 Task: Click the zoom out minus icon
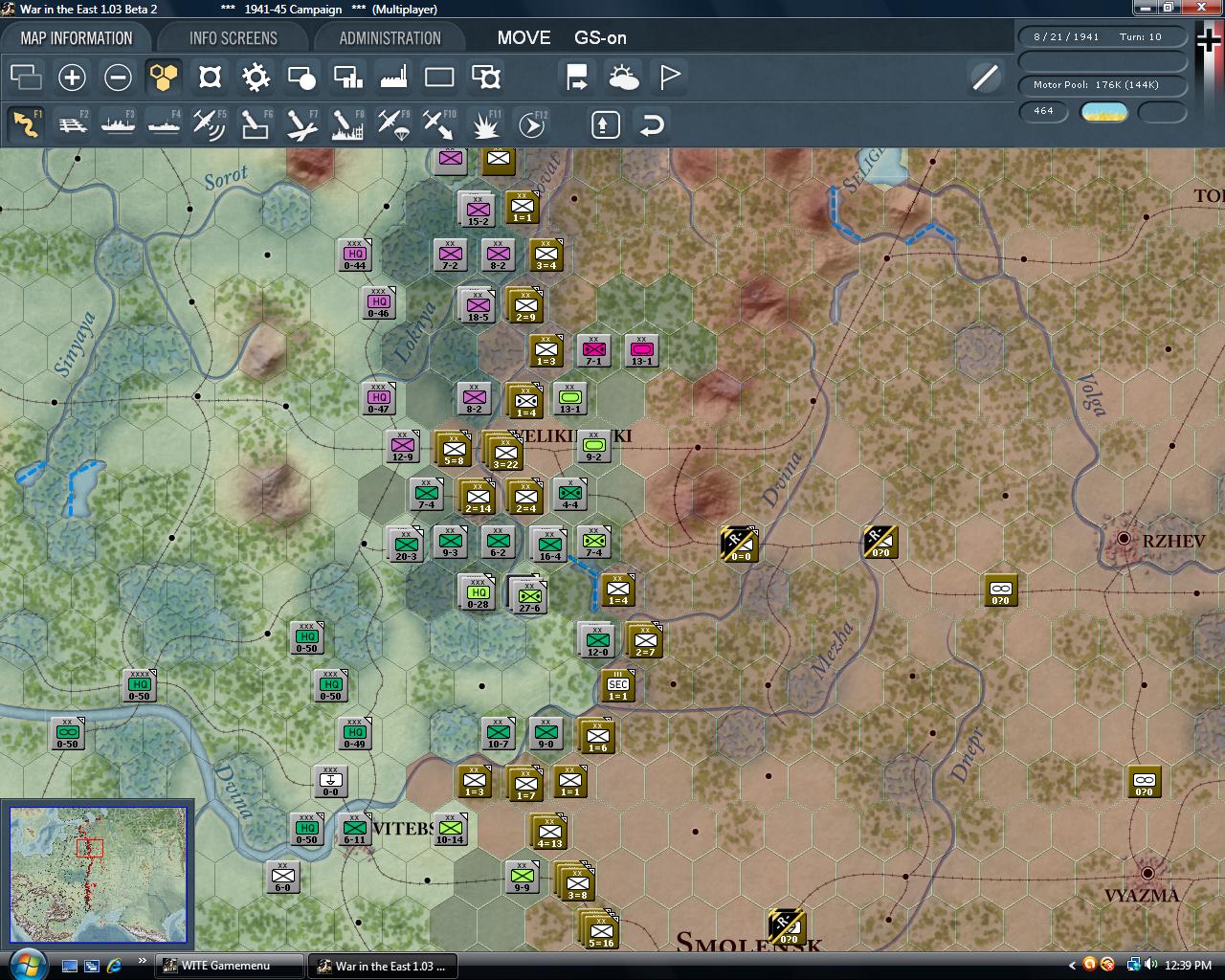point(118,78)
